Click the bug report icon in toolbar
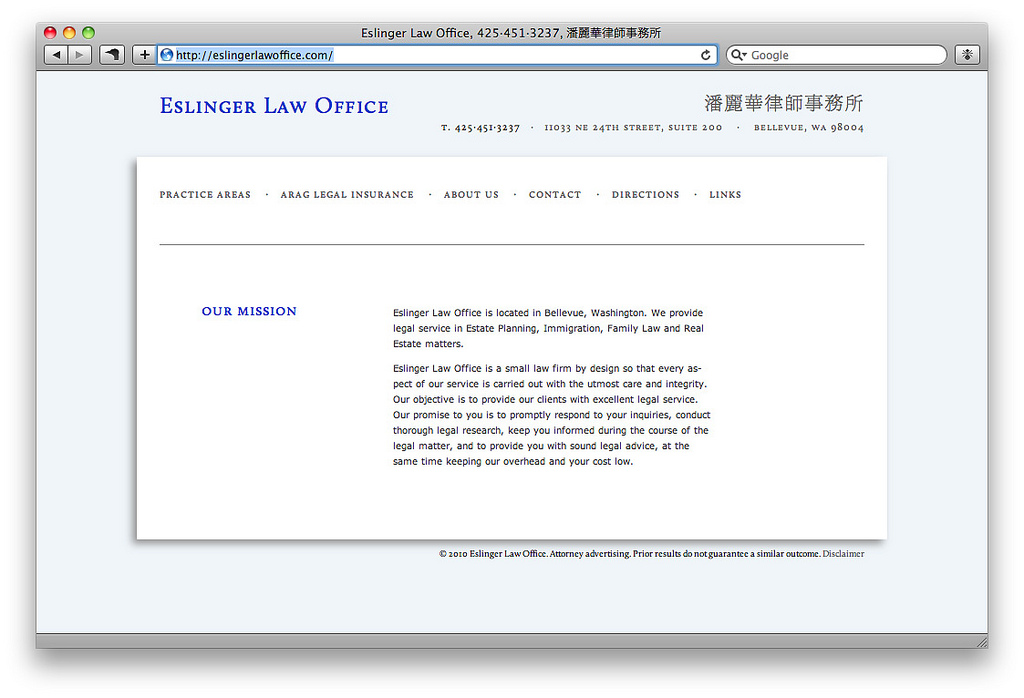The height and width of the screenshot is (698, 1024). point(967,55)
